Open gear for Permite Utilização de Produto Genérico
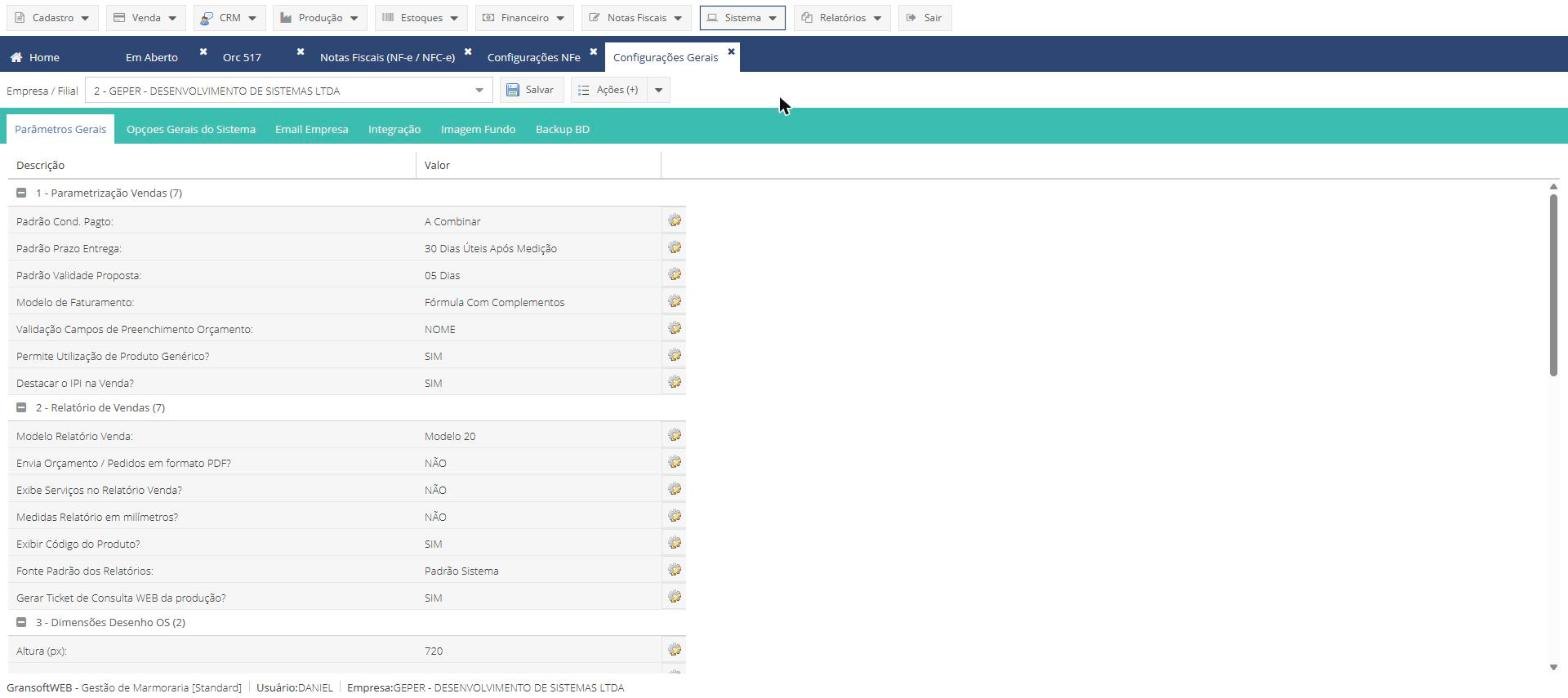Screen dimensions: 1568x698 [x=674, y=355]
